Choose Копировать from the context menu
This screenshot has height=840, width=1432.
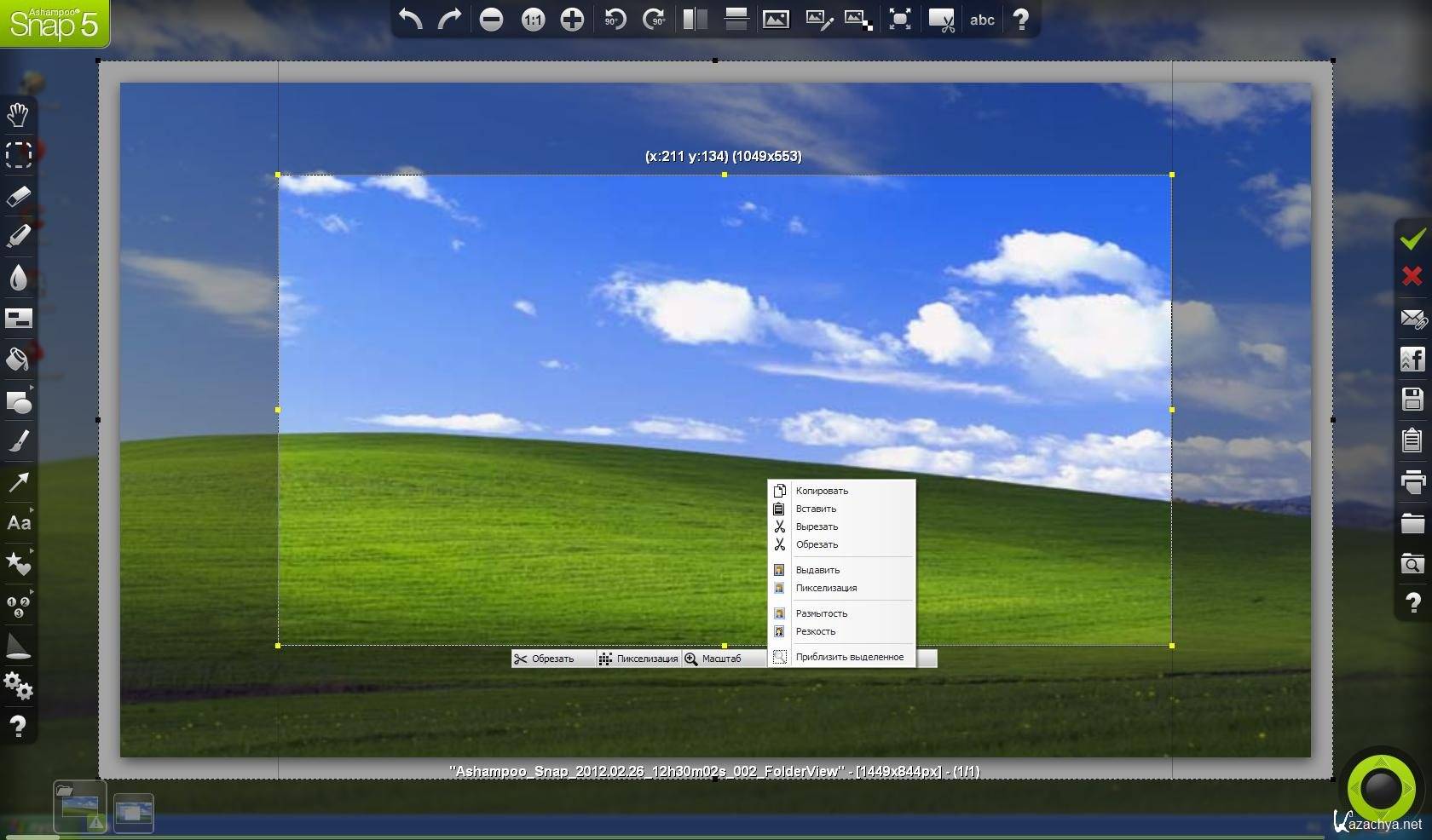[822, 491]
